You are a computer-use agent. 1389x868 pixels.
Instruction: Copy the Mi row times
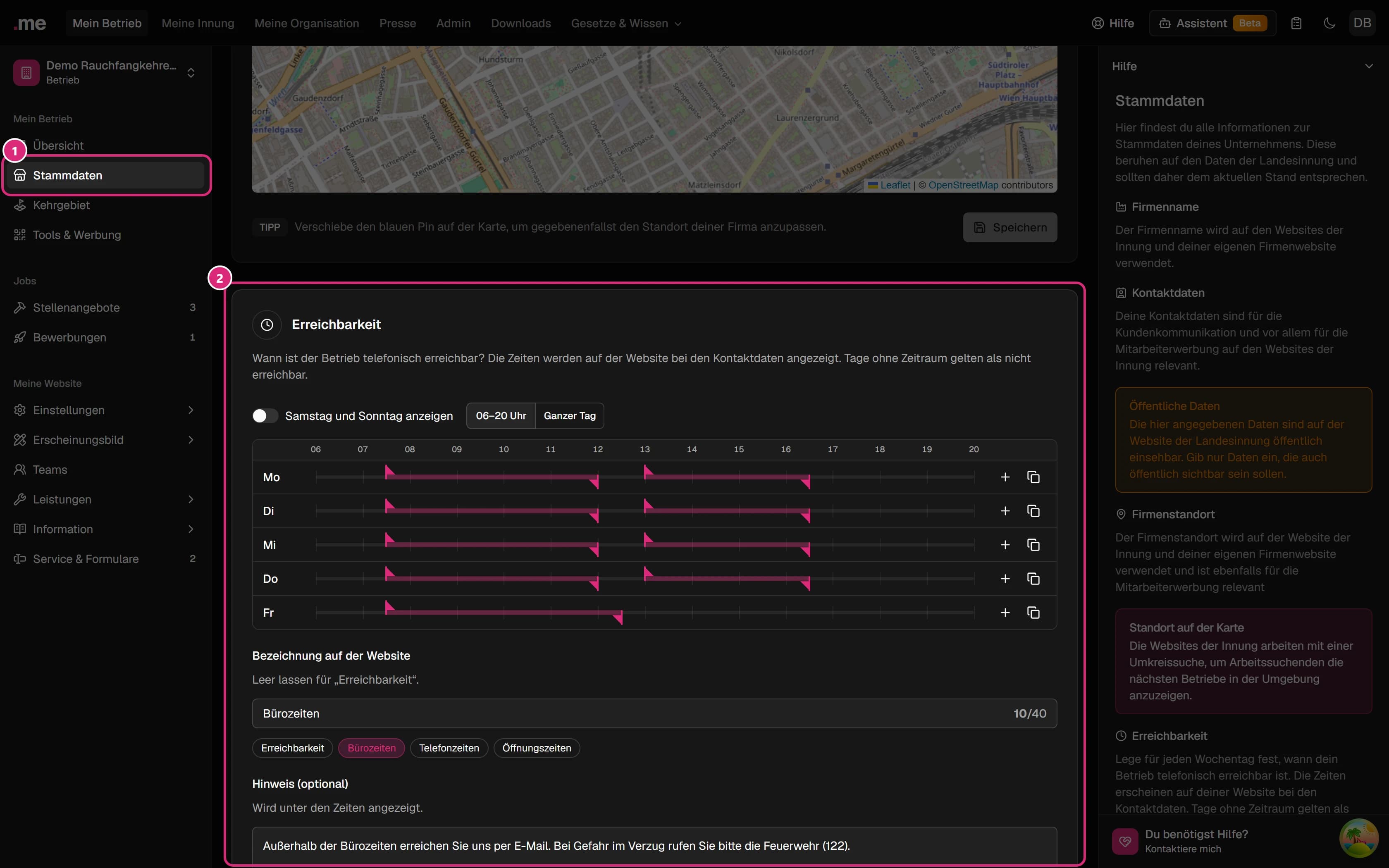(1033, 545)
